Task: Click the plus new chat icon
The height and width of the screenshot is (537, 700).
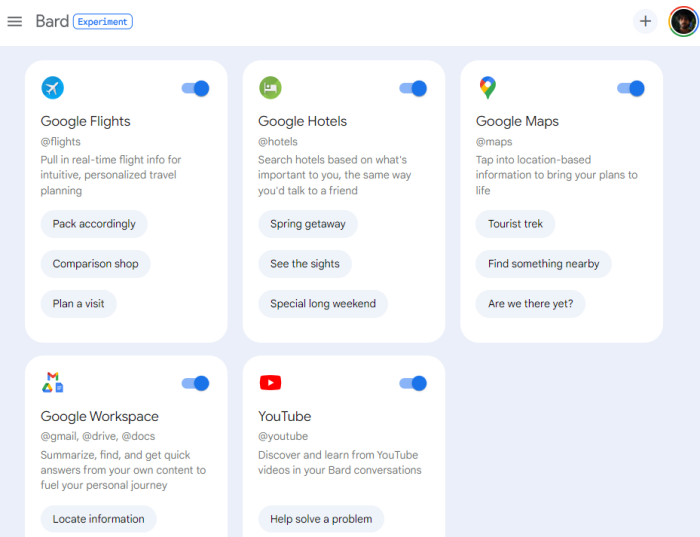Action: pyautogui.click(x=645, y=21)
